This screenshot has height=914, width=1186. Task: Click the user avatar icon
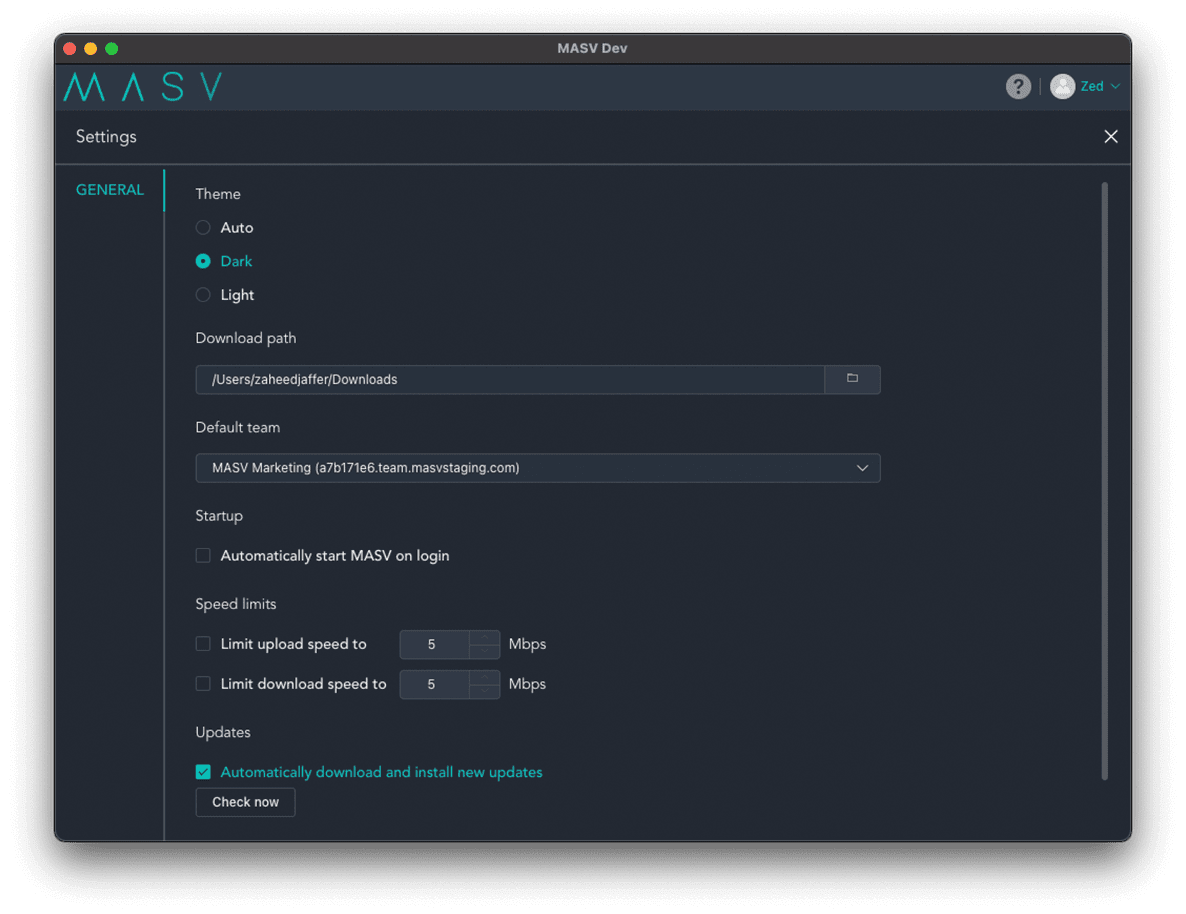[x=1063, y=86]
